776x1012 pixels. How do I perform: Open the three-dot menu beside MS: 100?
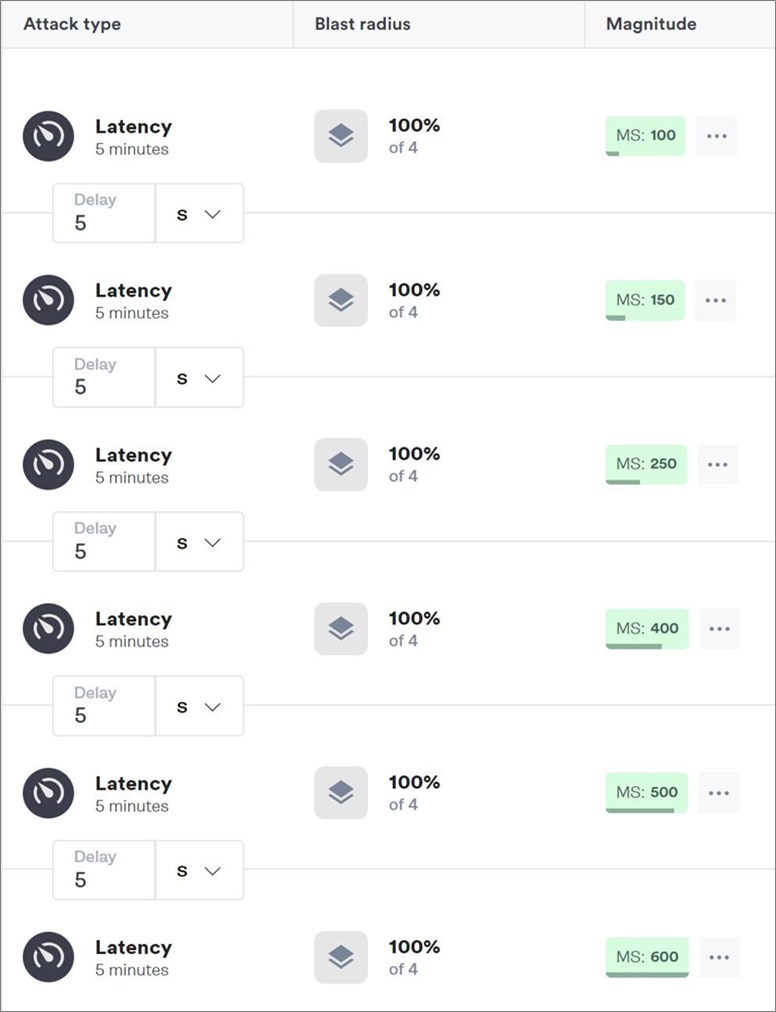pyautogui.click(x=717, y=136)
